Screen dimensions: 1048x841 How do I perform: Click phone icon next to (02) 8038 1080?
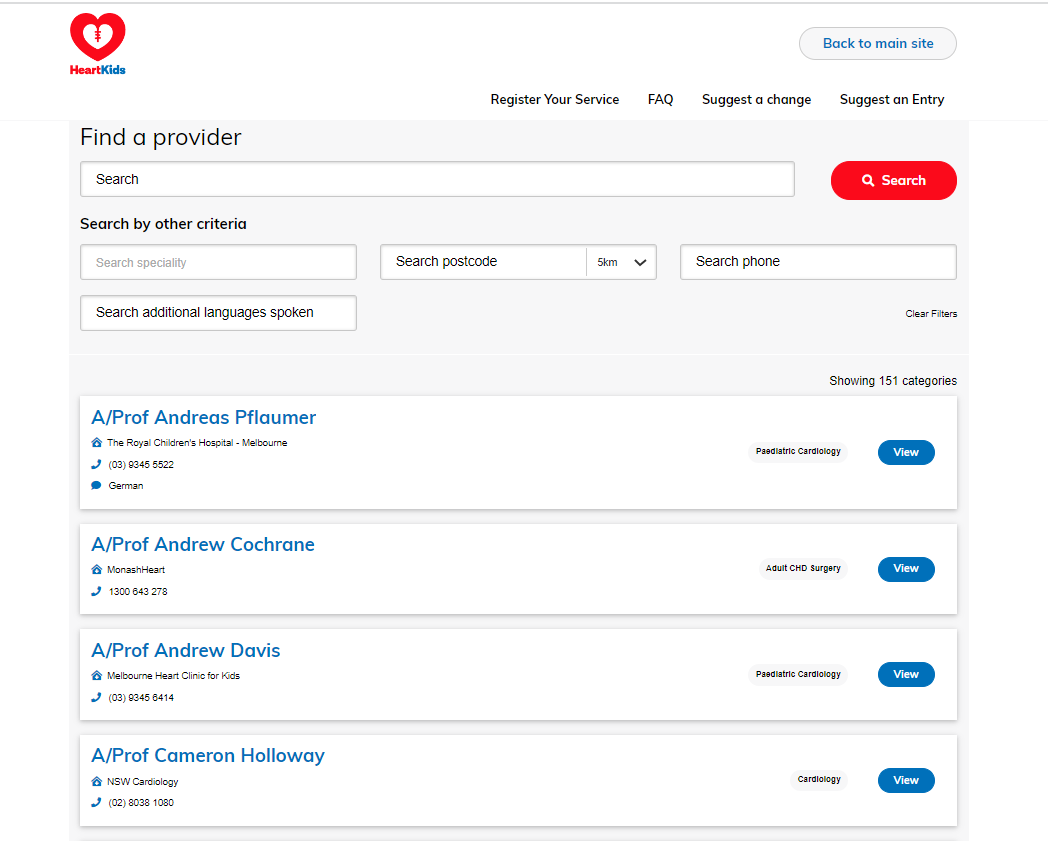96,802
